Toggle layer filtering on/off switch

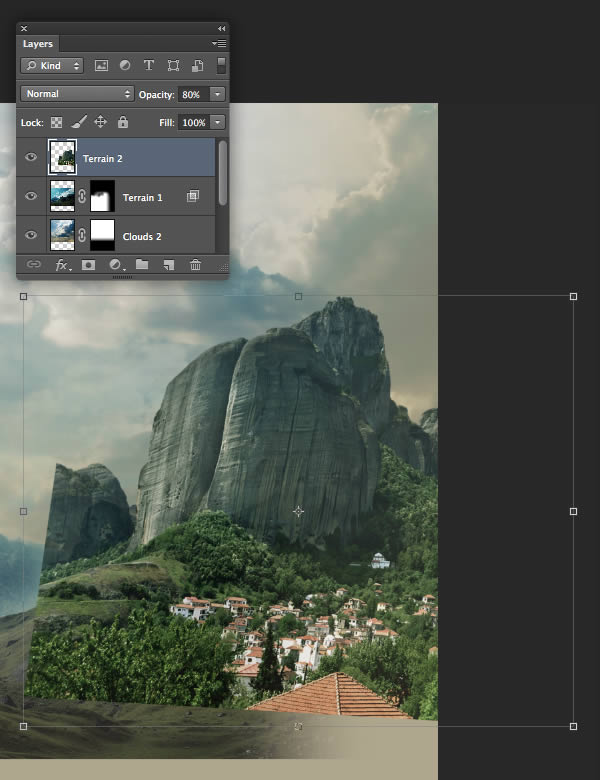pos(221,65)
